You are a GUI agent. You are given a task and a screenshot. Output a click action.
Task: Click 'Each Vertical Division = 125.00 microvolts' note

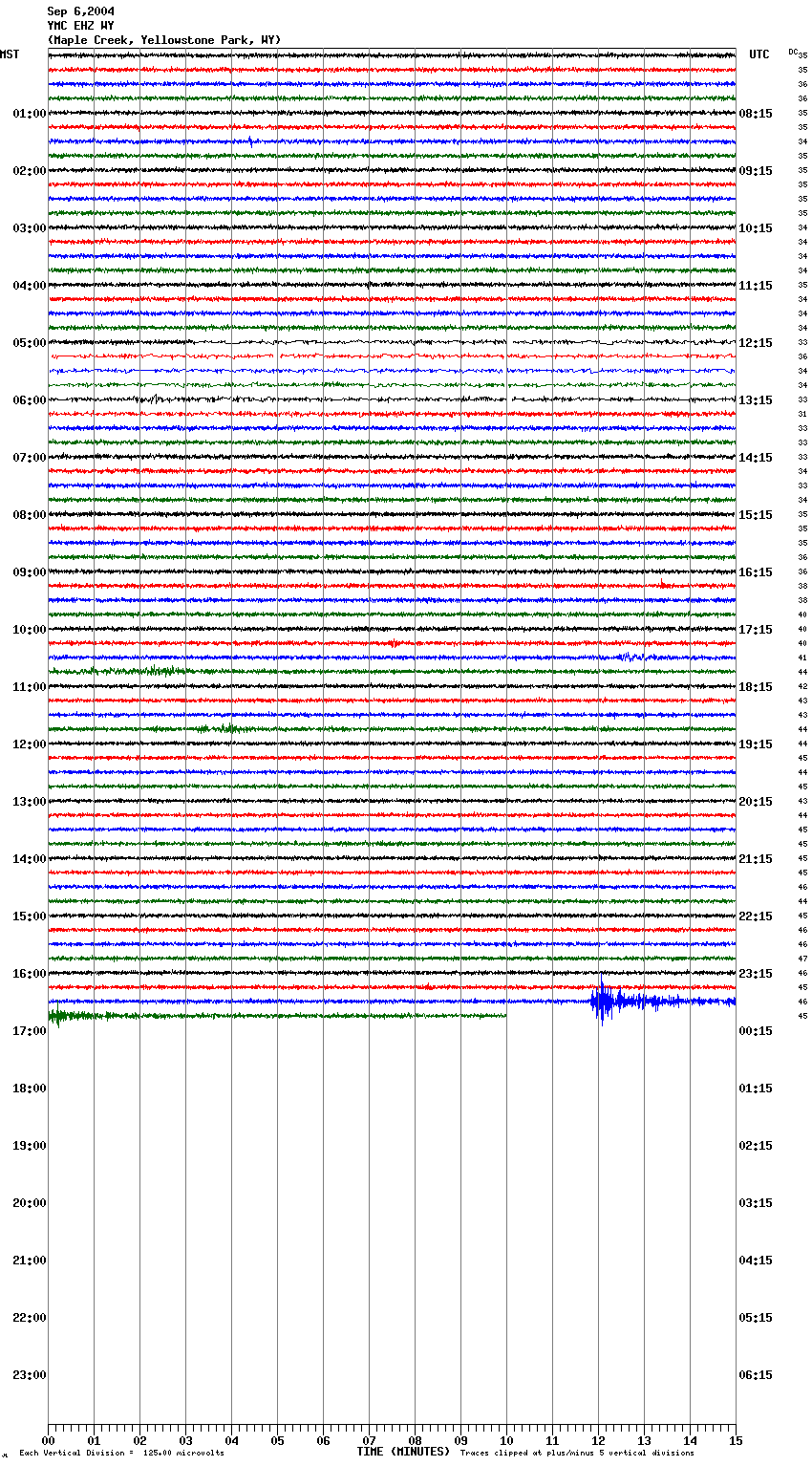click(x=121, y=1454)
